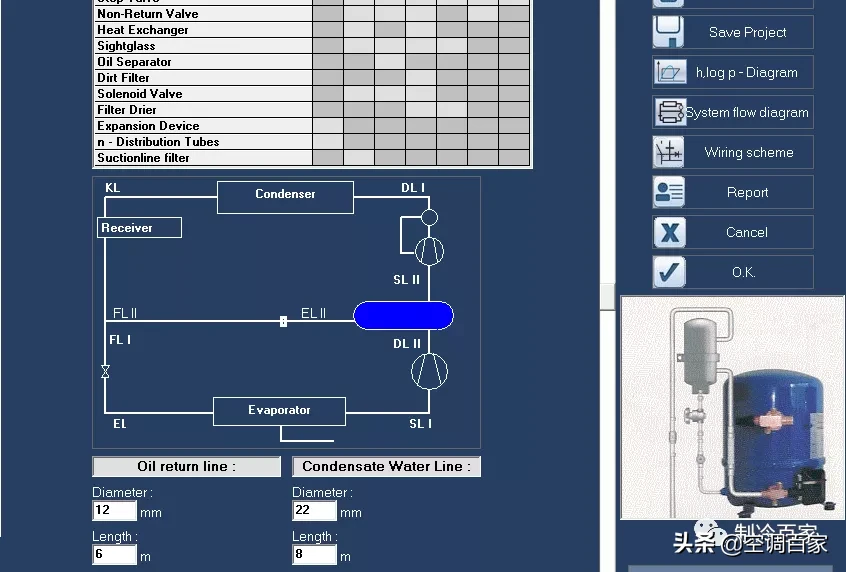This screenshot has height=572, width=846.
Task: Select the Suctionline filter row
Action: tap(312, 158)
